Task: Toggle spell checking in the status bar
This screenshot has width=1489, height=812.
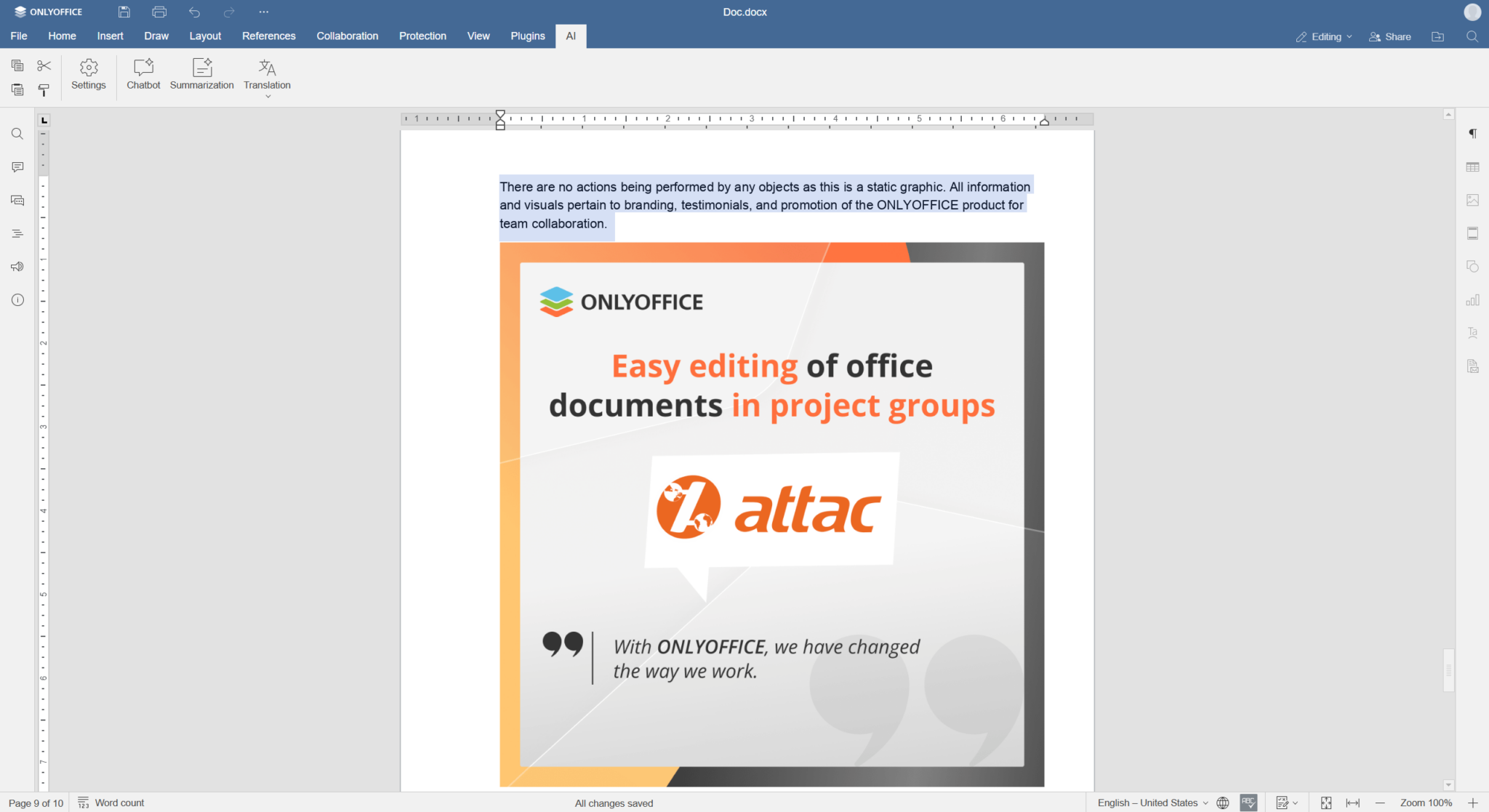Action: 1248,803
